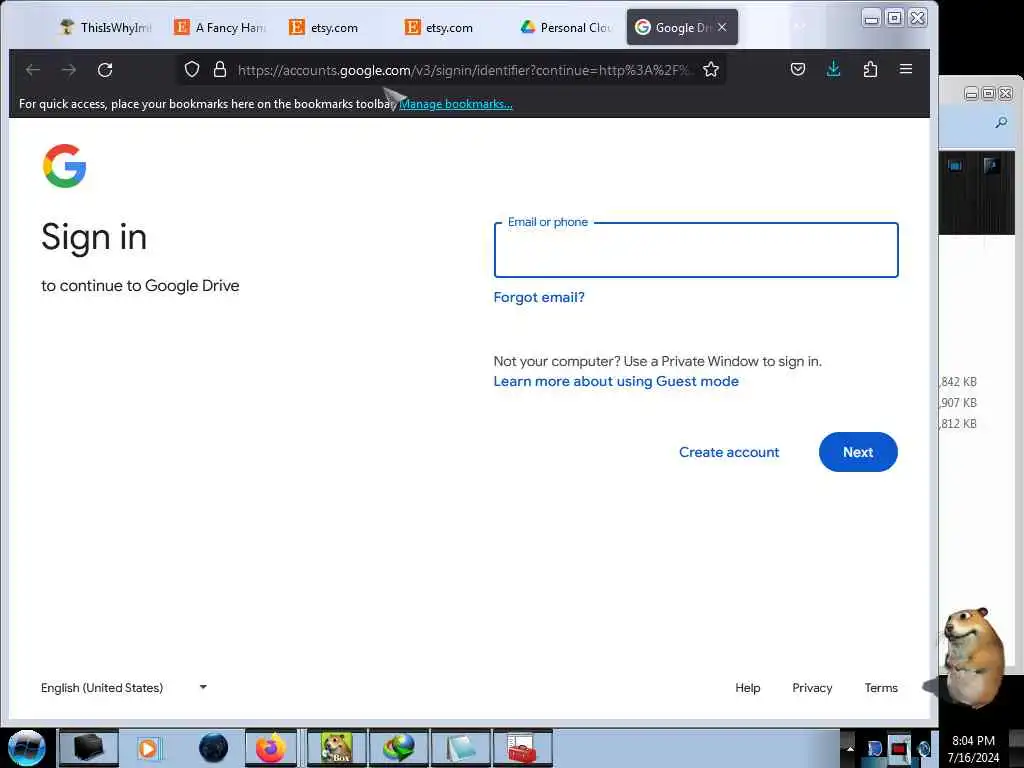Viewport: 1024px width, 768px height.
Task: Open the English (United States) language dropdown
Action: coord(124,688)
